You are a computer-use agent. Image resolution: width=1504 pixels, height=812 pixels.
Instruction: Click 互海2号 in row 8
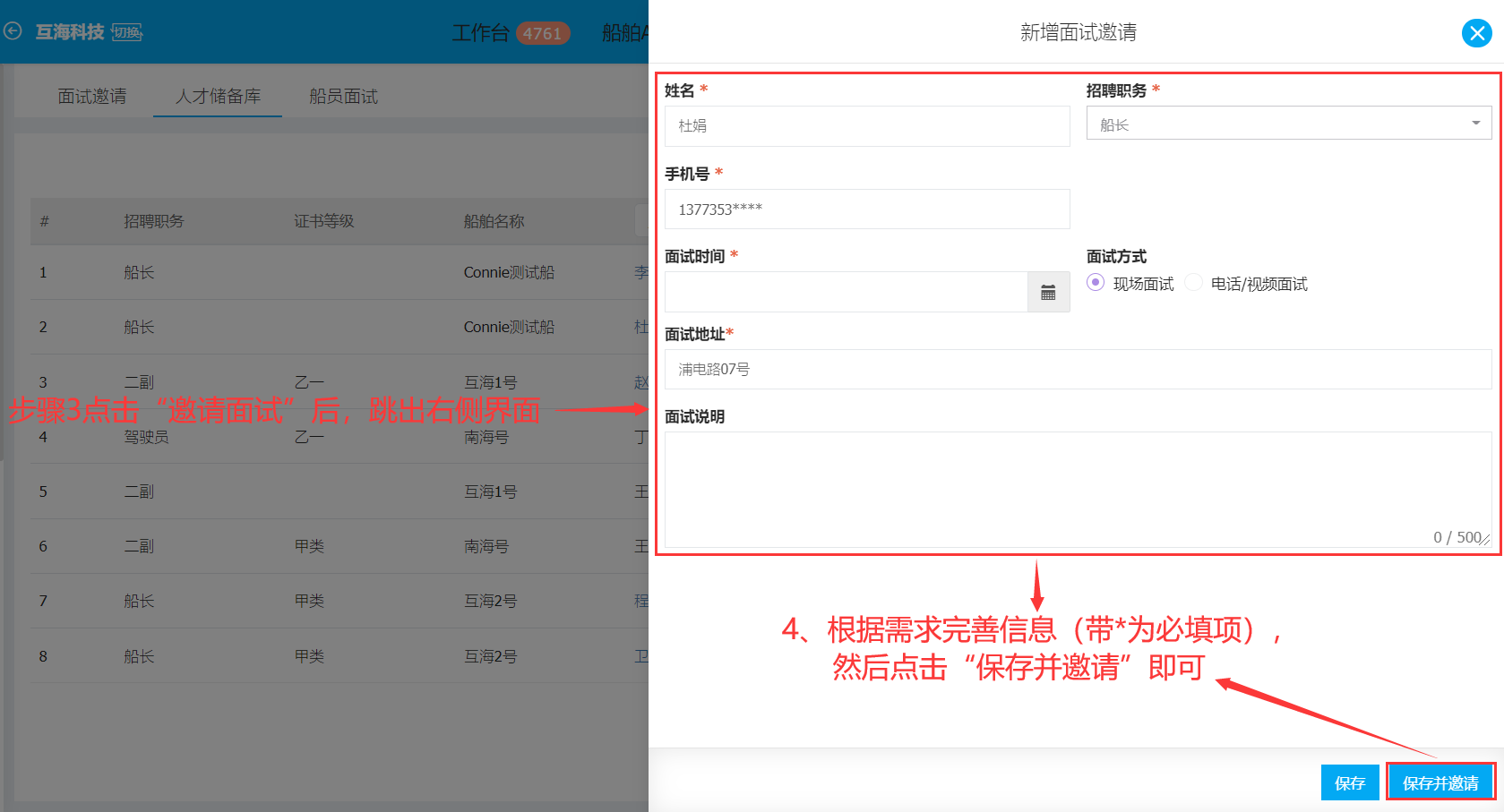click(490, 656)
